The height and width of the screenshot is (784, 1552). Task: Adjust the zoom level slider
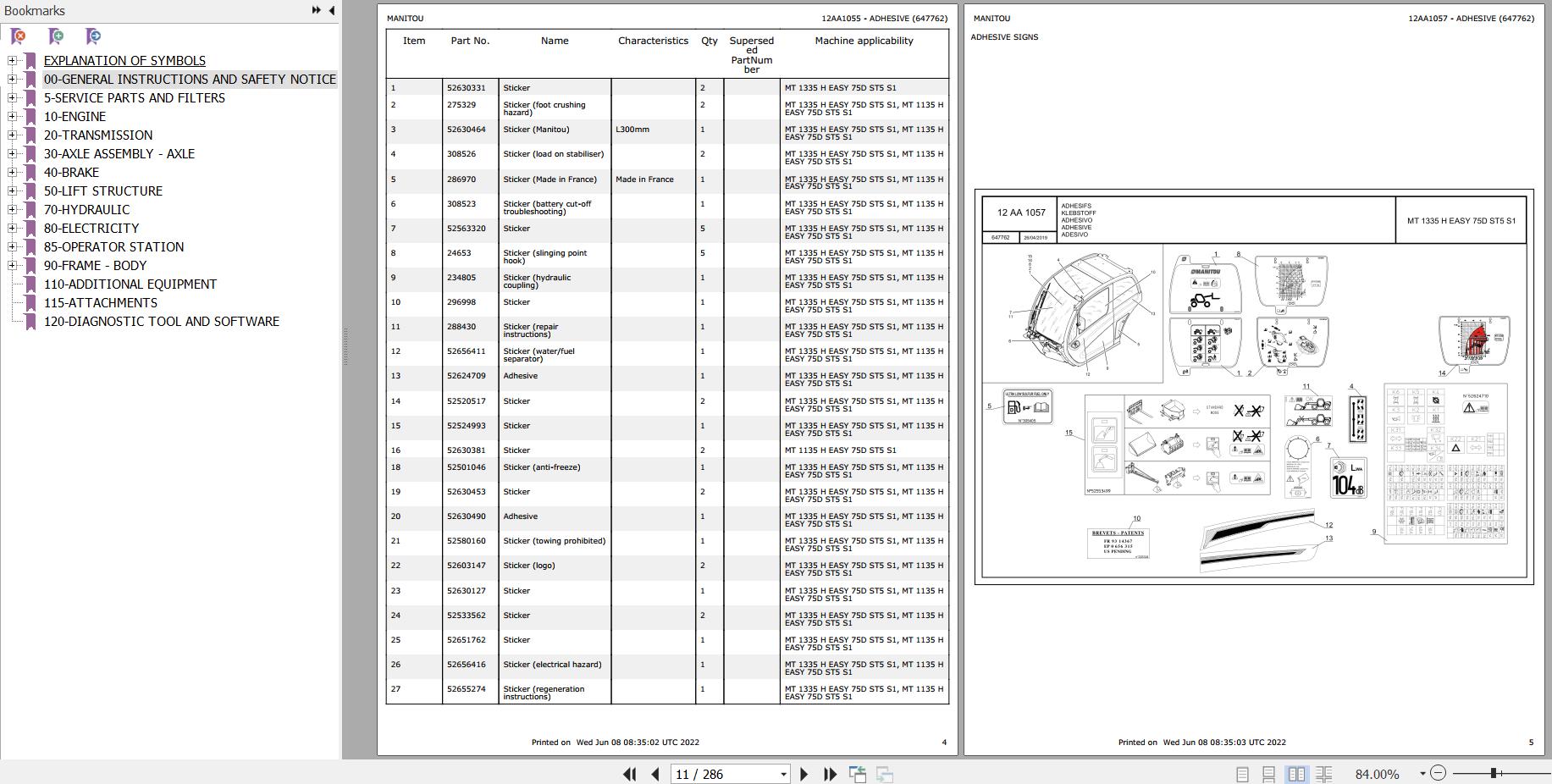(1494, 772)
